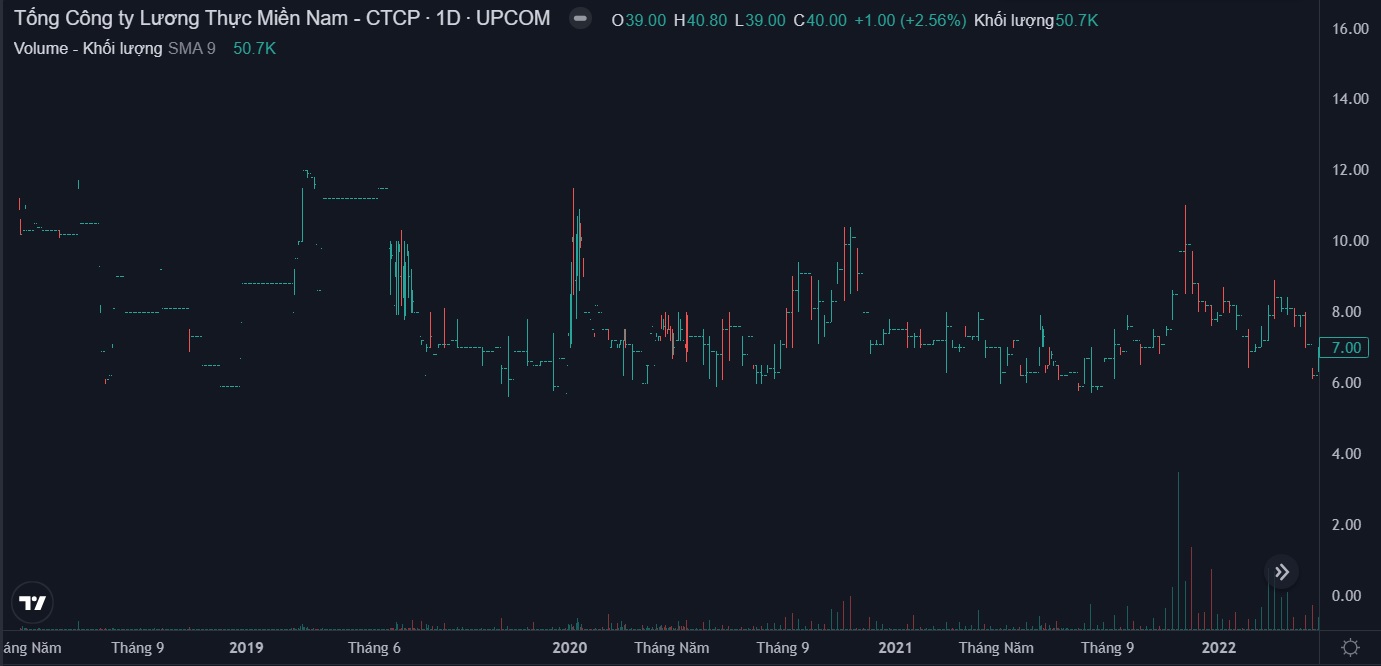The height and width of the screenshot is (666, 1381).
Task: Open chart settings gear icon
Action: tap(1349, 647)
